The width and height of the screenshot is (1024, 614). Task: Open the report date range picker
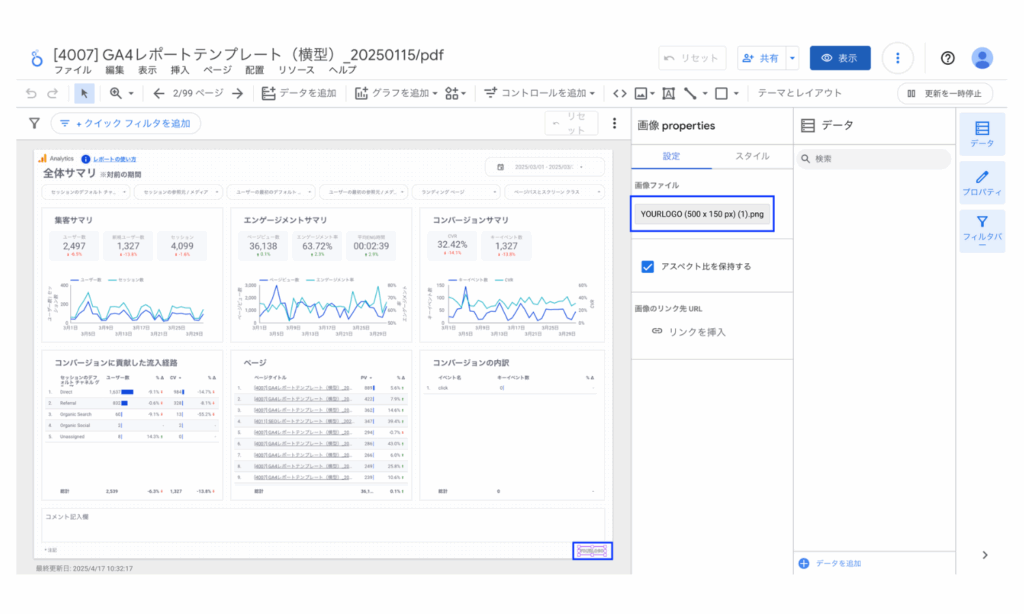coord(545,167)
